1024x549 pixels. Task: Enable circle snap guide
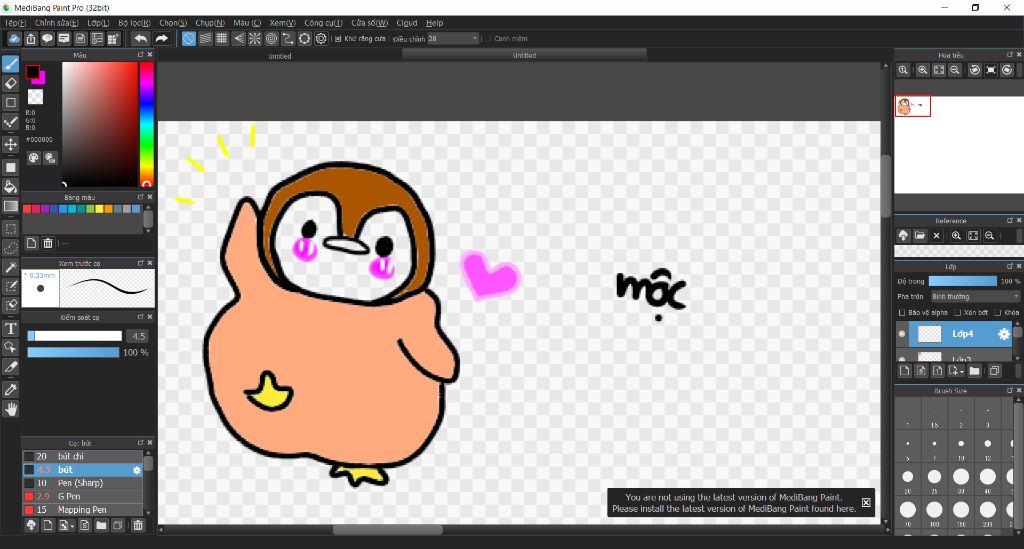(272, 39)
